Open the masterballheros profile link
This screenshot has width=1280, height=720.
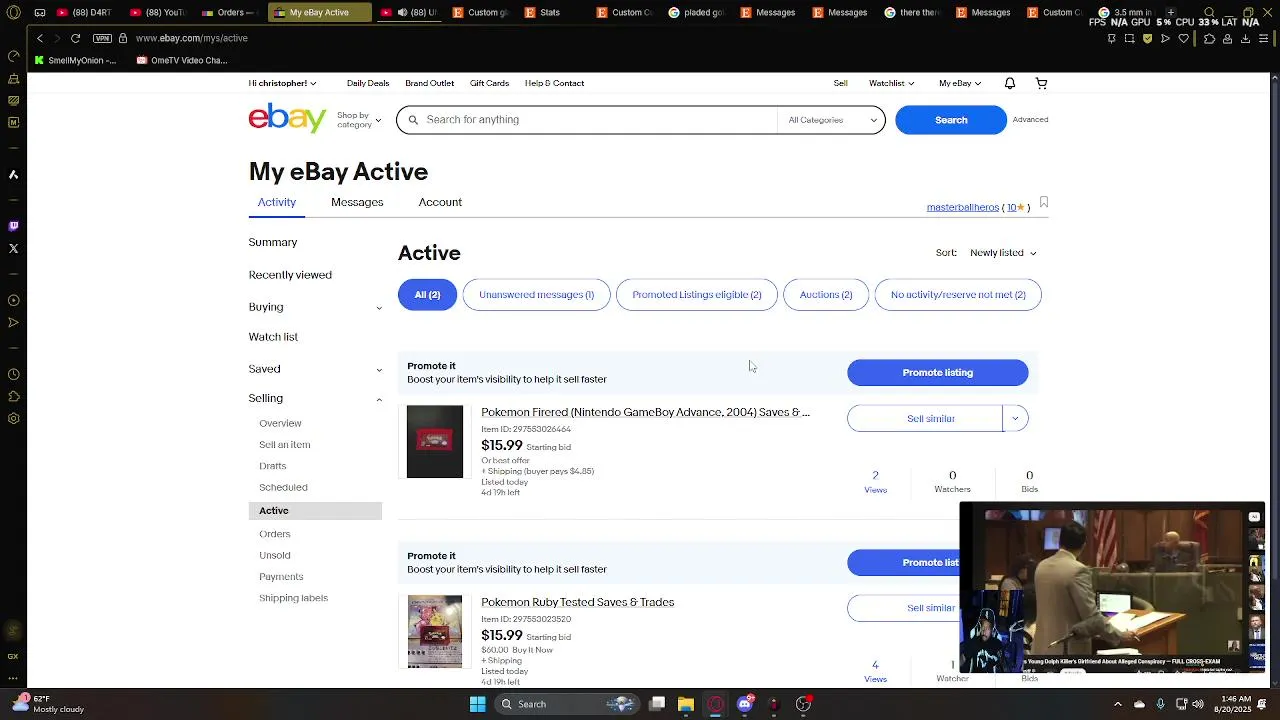click(962, 207)
